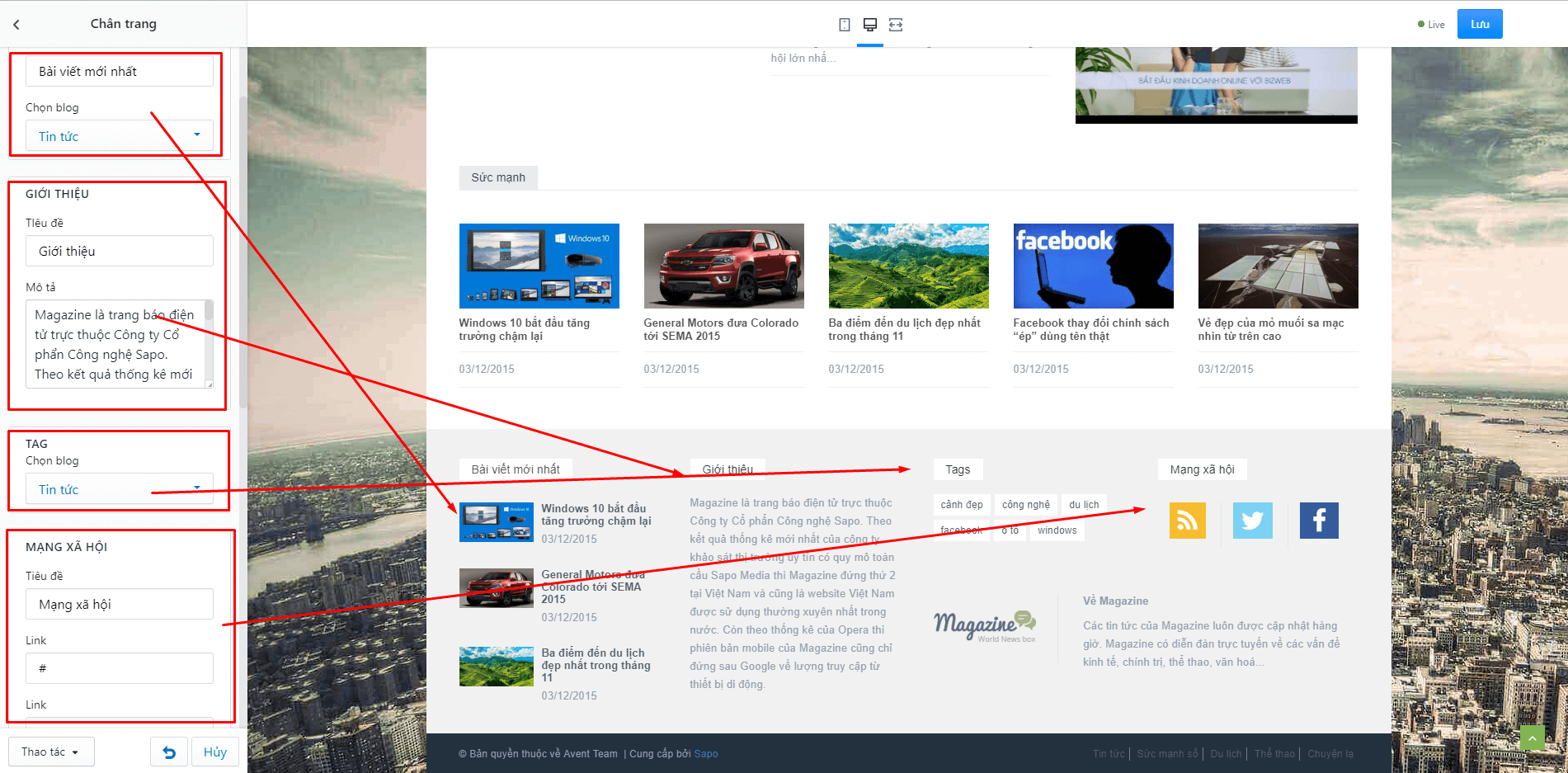The width and height of the screenshot is (1568, 773).
Task: Click the Sapo link in copyright bar
Action: pyautogui.click(x=706, y=754)
